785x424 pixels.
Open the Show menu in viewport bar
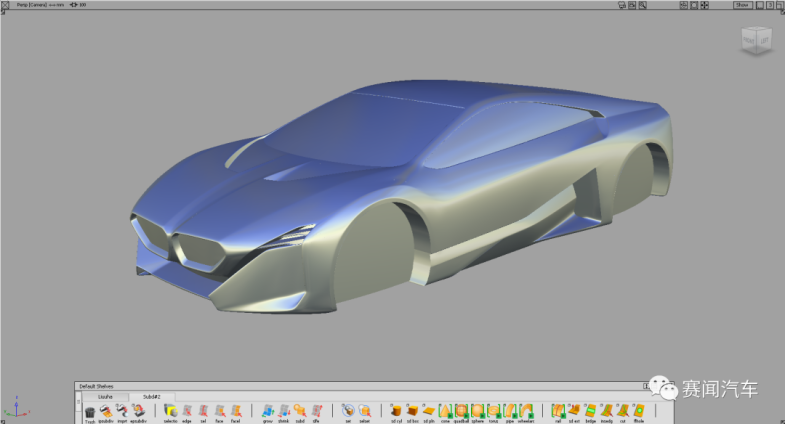point(742,5)
